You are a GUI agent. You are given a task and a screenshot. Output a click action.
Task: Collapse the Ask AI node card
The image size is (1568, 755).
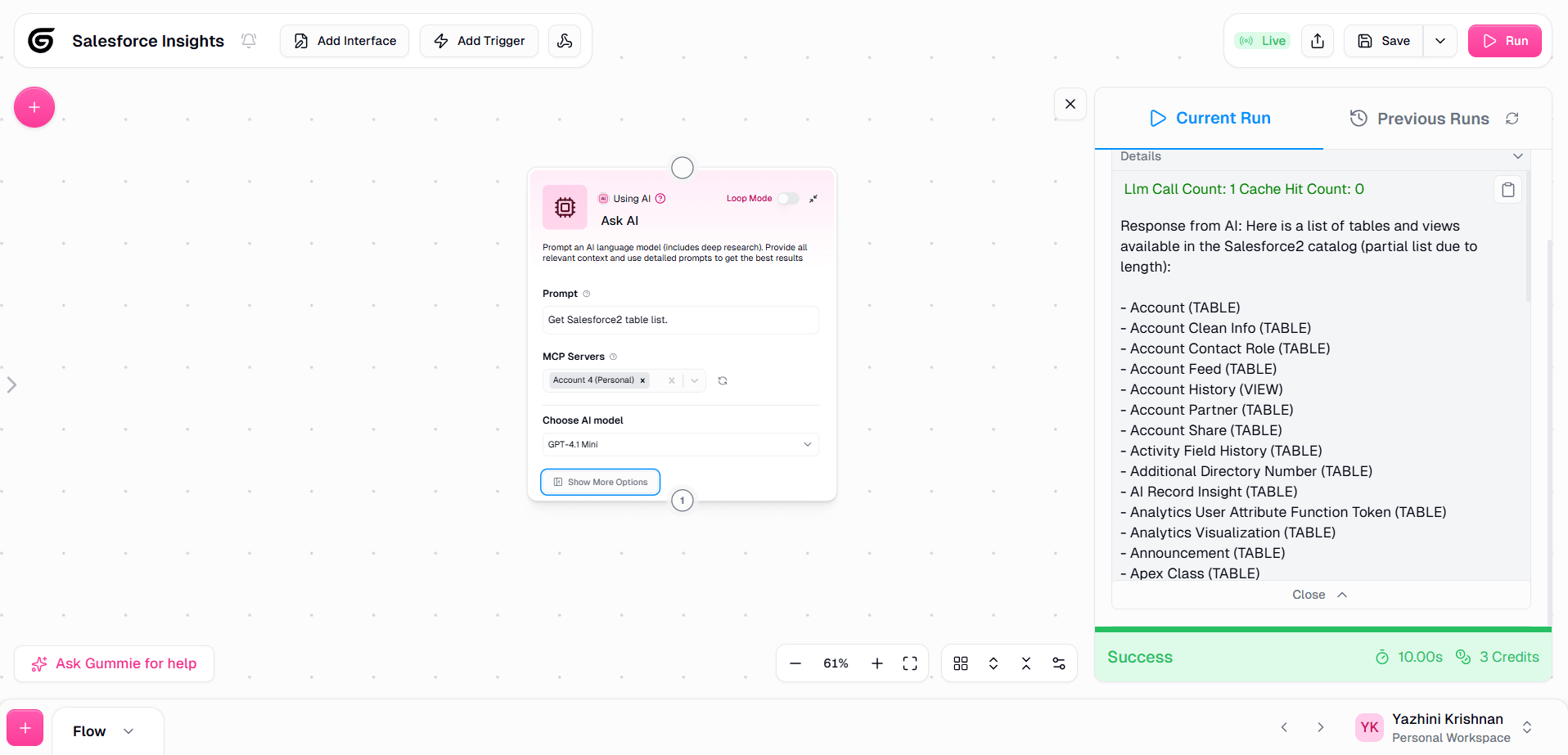point(813,199)
